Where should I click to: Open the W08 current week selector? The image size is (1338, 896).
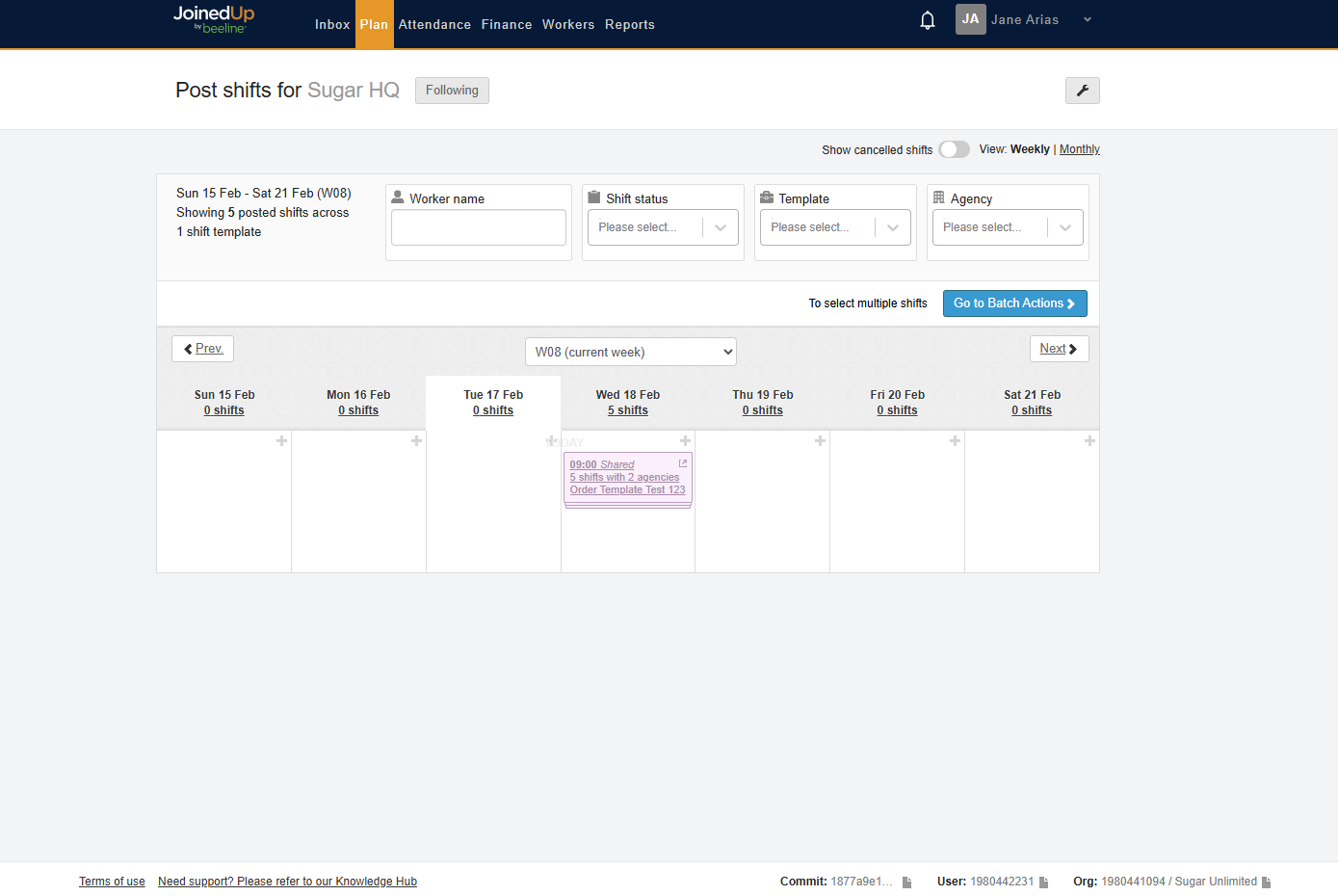630,352
